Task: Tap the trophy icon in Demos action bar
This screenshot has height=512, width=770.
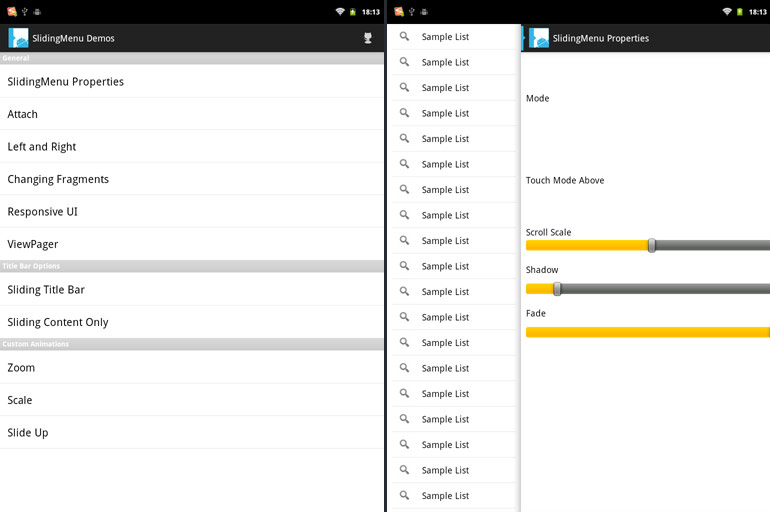Action: pos(367,38)
